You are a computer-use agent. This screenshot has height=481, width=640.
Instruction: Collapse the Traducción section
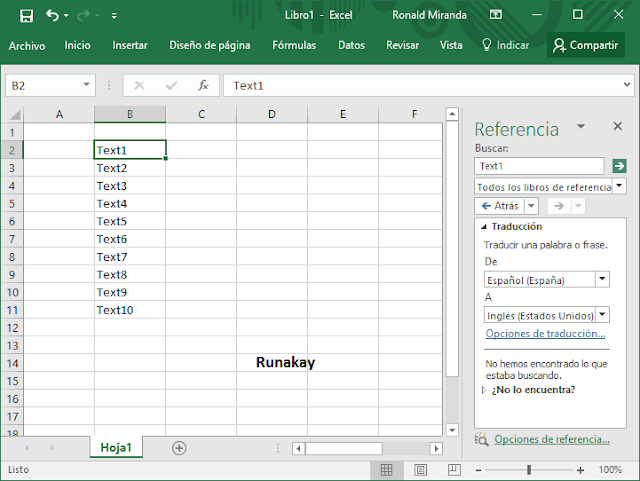tap(483, 227)
